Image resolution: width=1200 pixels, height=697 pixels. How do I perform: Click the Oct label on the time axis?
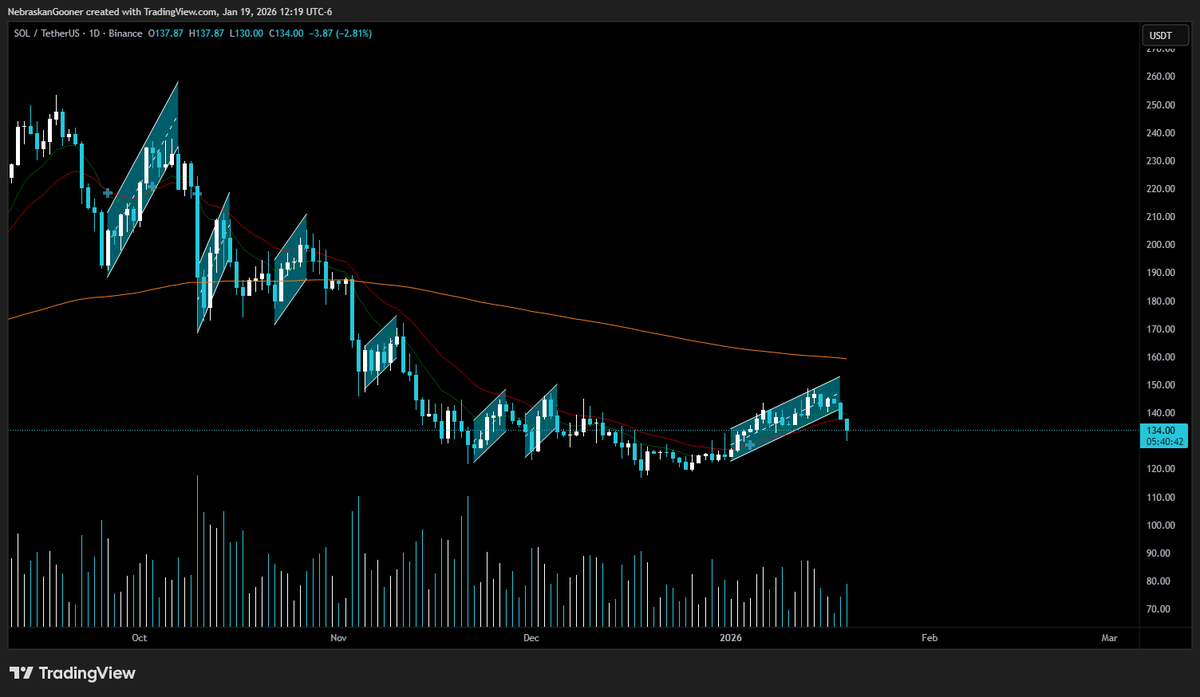(139, 637)
